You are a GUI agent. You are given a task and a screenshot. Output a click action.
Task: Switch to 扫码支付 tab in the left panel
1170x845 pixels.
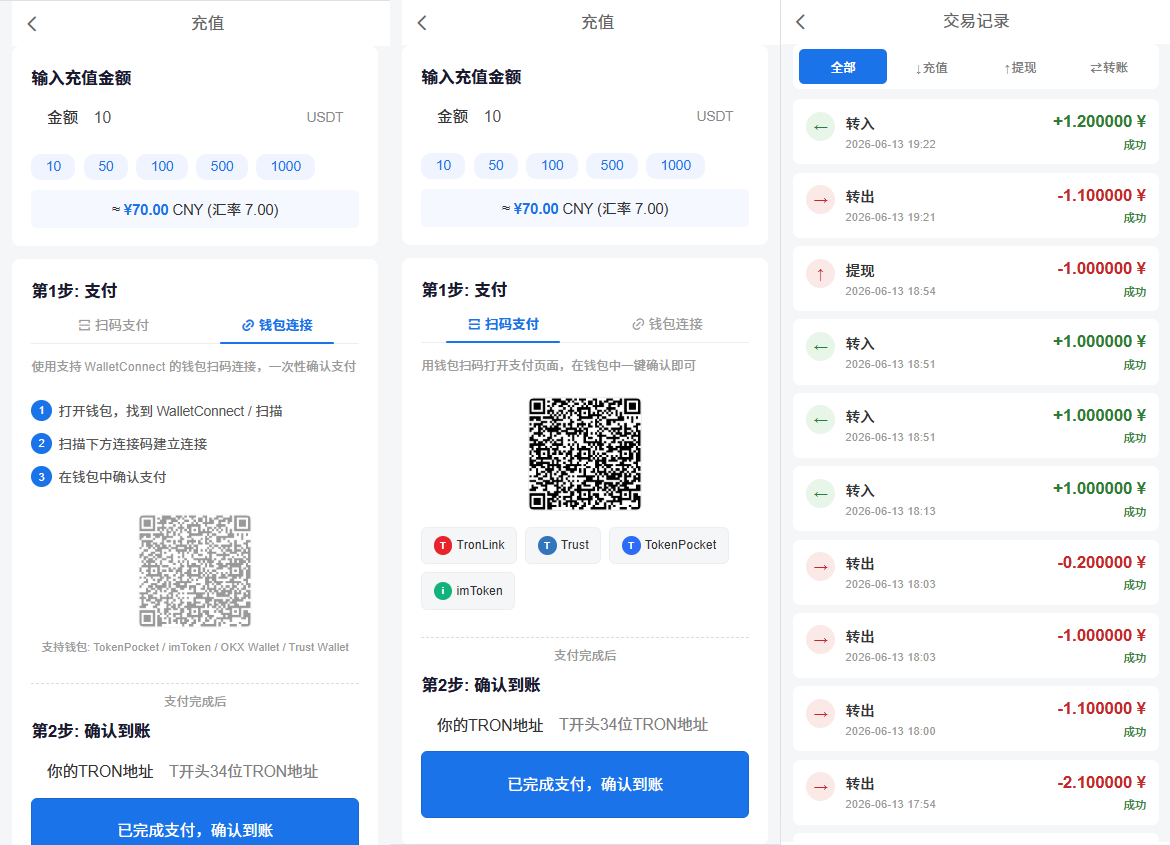[x=113, y=325]
